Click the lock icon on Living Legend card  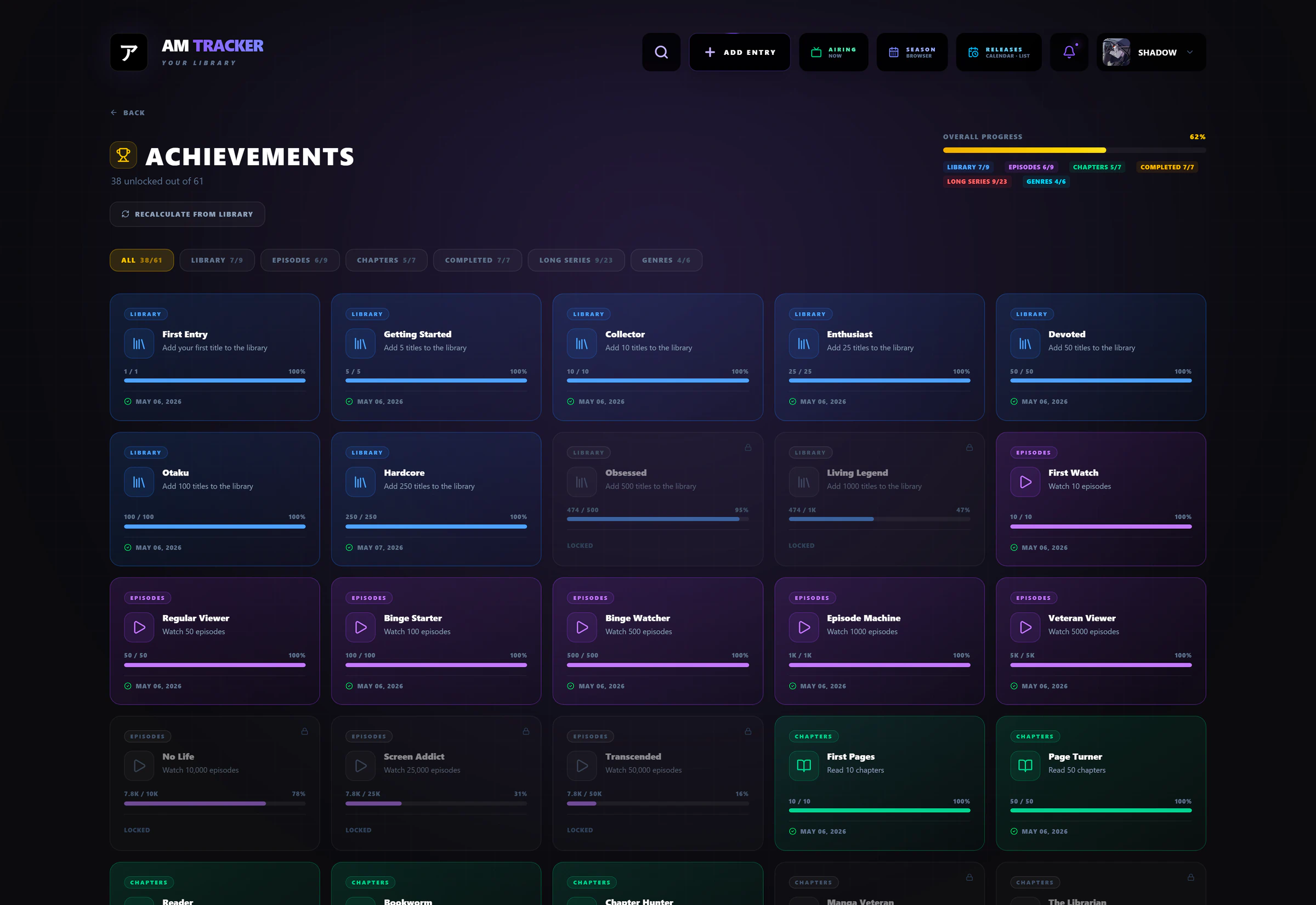click(x=969, y=448)
